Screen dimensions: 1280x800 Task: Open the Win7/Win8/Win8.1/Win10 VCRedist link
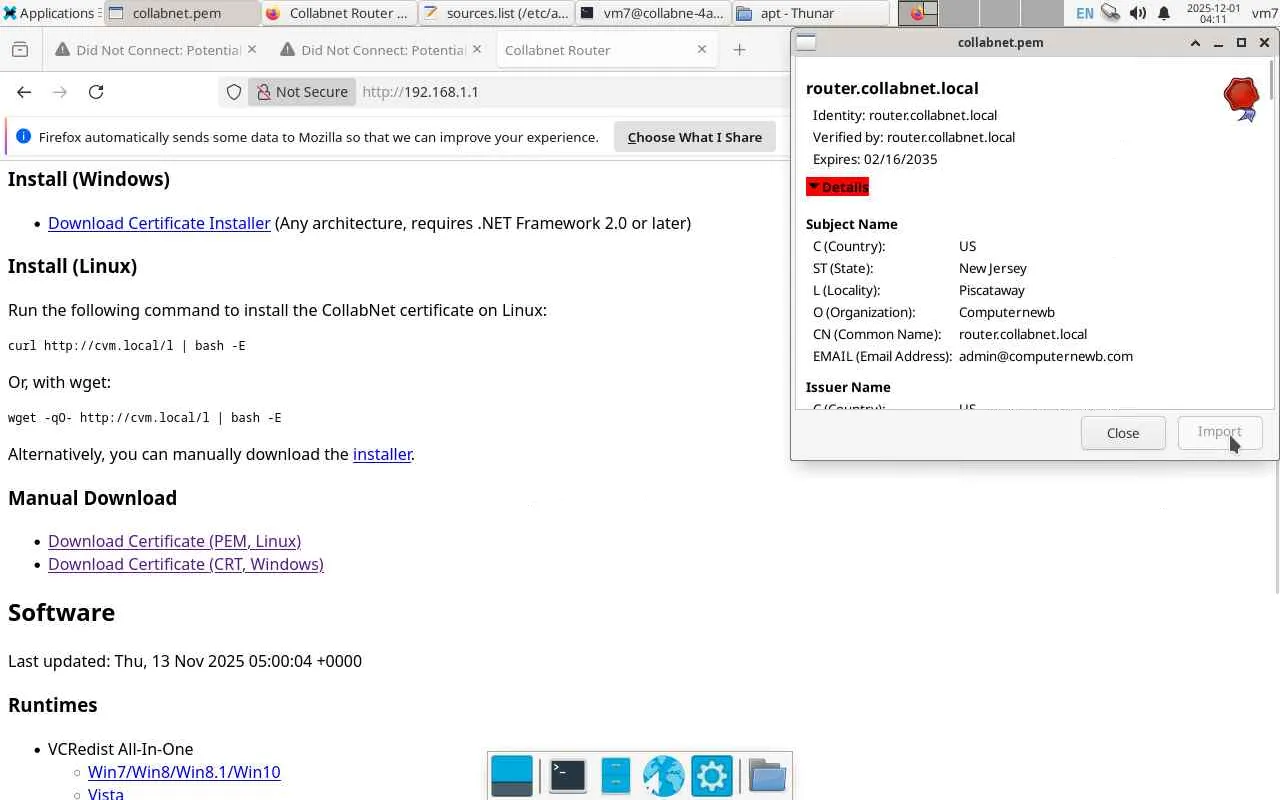tap(184, 772)
